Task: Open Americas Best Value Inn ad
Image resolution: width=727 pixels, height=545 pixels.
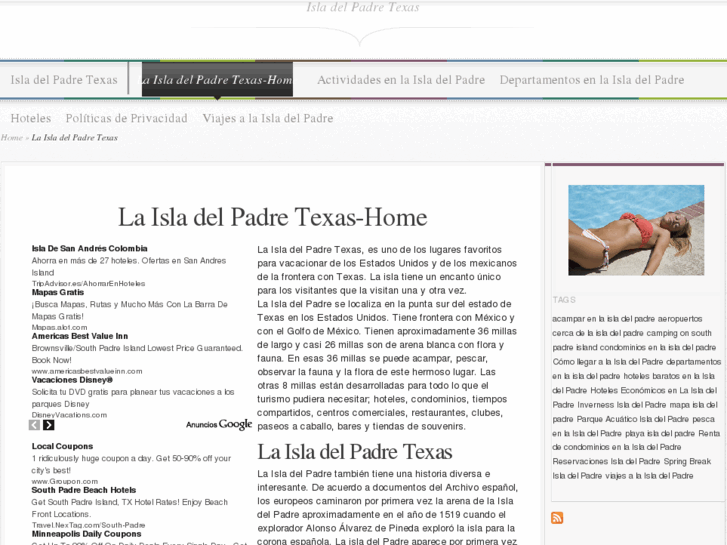Action: [x=80, y=336]
